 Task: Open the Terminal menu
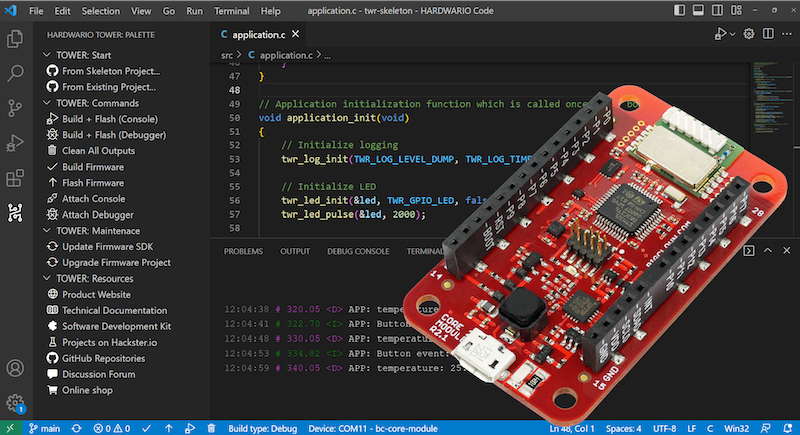tap(232, 11)
